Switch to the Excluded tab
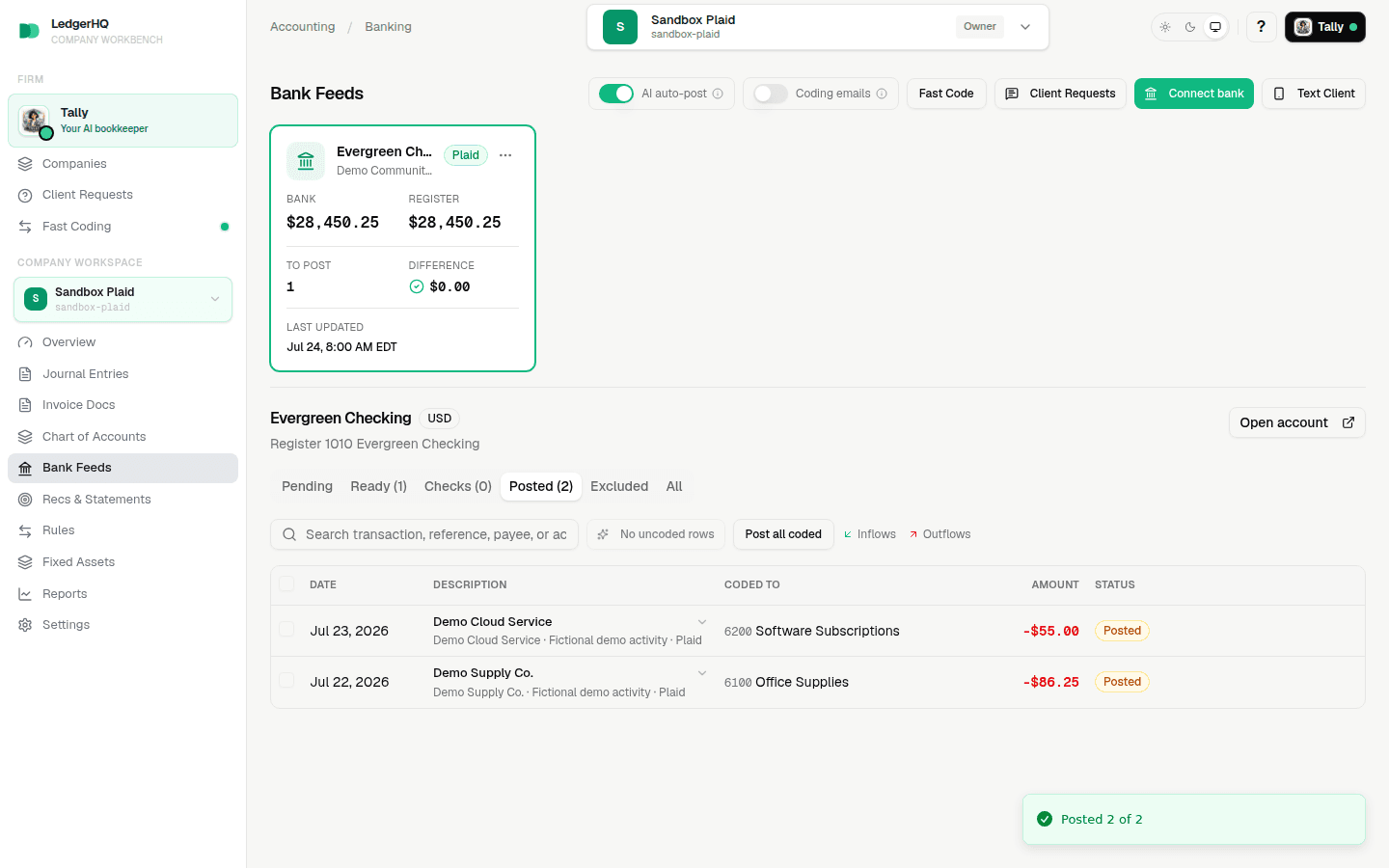Image resolution: width=1389 pixels, height=868 pixels. (619, 486)
